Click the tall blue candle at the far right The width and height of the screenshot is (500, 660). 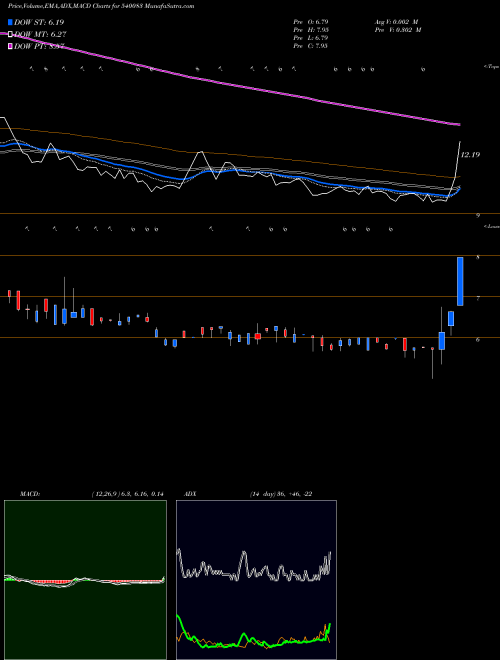point(460,281)
